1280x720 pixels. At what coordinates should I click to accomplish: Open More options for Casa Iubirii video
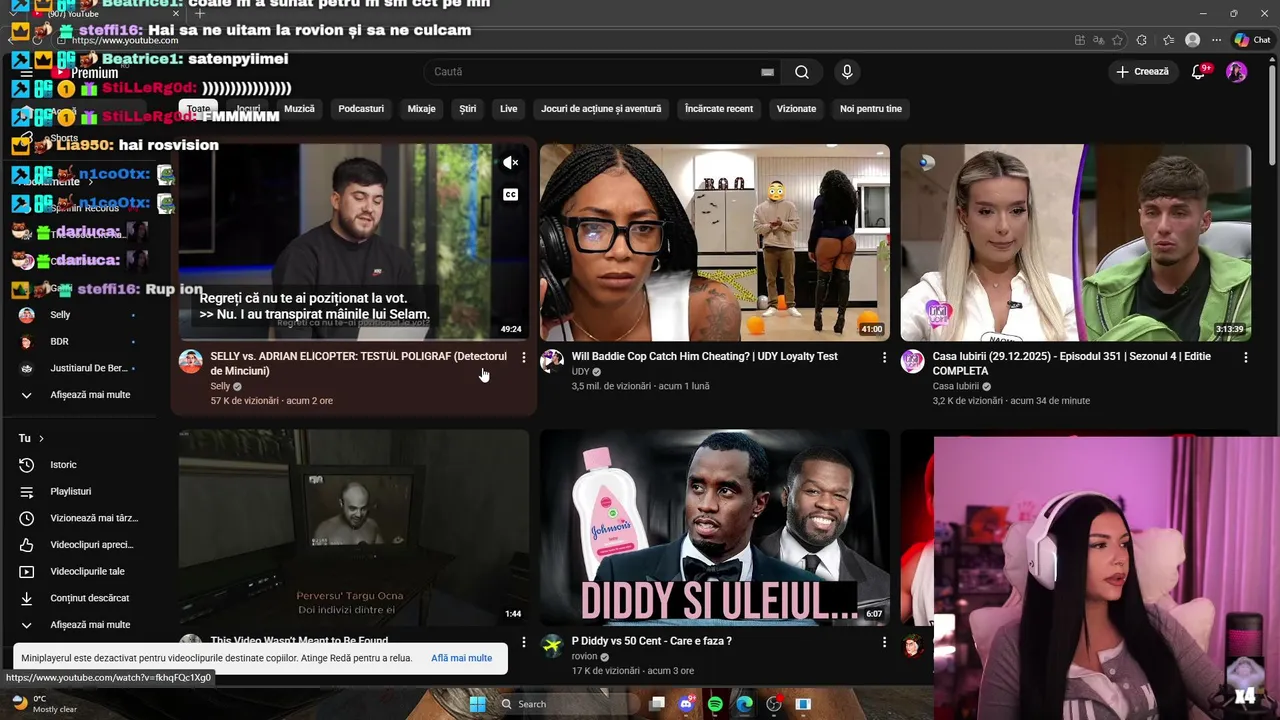pos(1245,357)
